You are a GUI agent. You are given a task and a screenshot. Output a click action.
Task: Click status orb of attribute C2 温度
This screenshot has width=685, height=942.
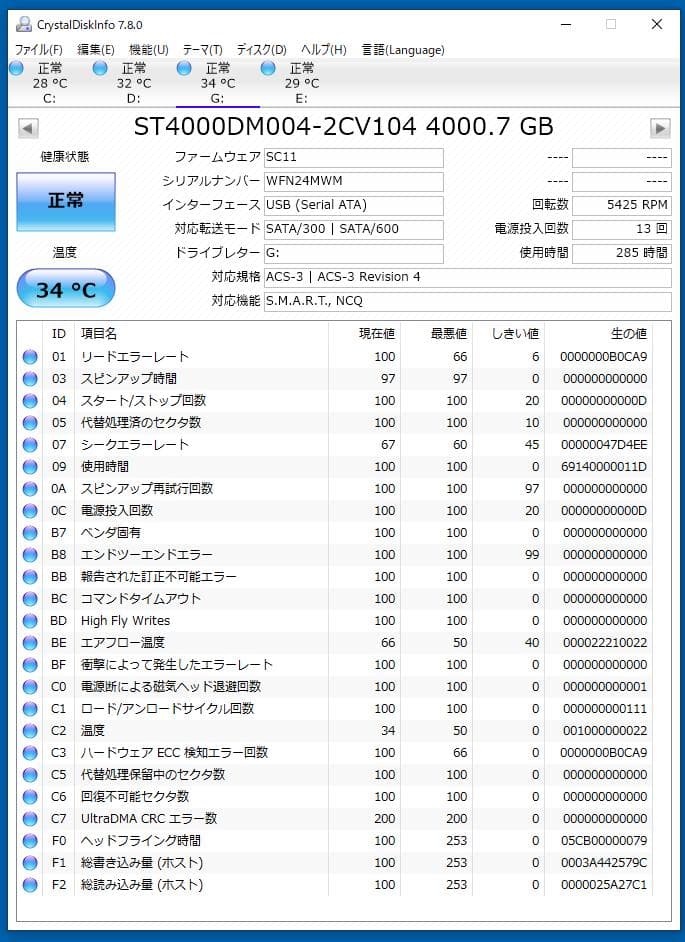pos(30,731)
